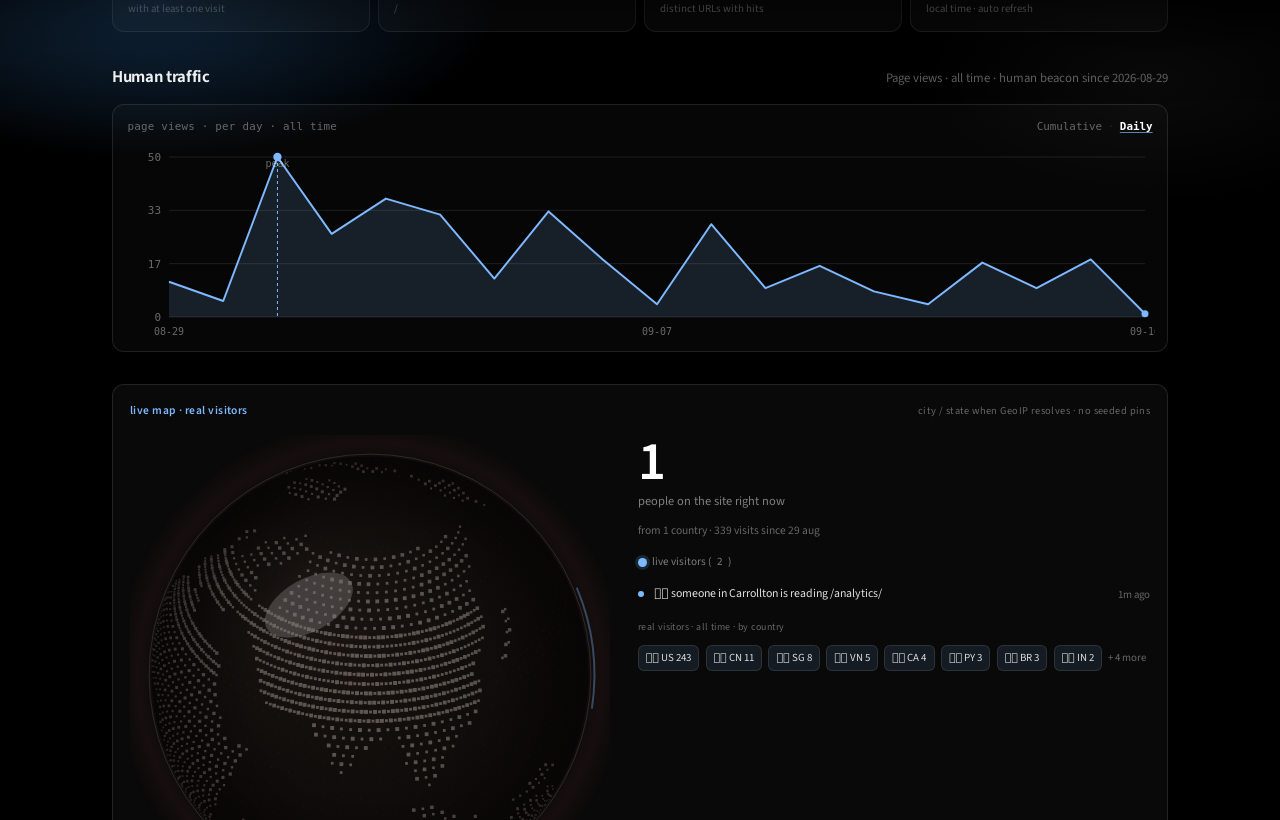Click the last data point on the chart line
This screenshot has height=820, width=1280.
[x=1145, y=314]
